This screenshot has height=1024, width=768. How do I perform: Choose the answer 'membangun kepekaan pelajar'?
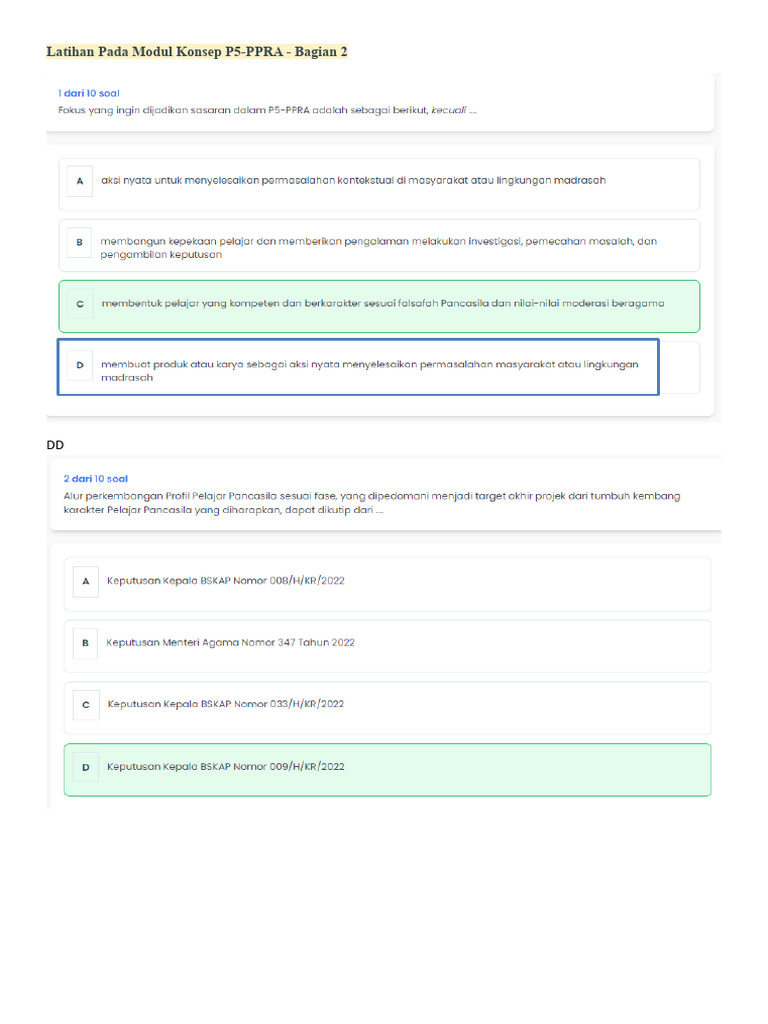coord(378,248)
